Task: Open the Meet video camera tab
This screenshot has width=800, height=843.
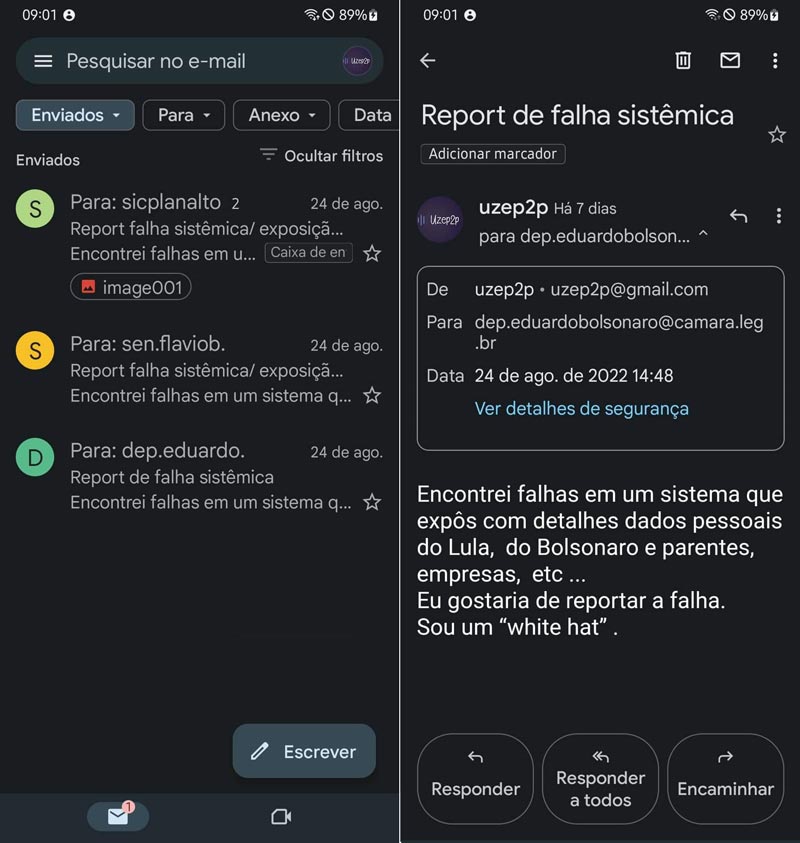Action: (x=281, y=817)
